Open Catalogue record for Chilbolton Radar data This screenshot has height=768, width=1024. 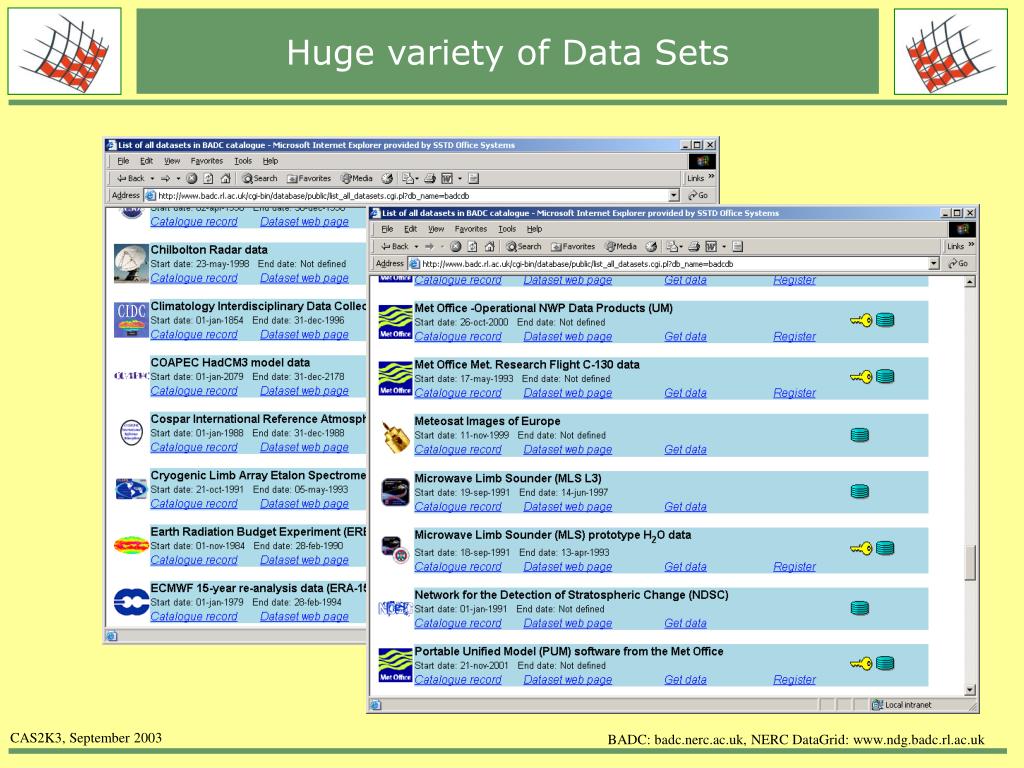(x=194, y=278)
